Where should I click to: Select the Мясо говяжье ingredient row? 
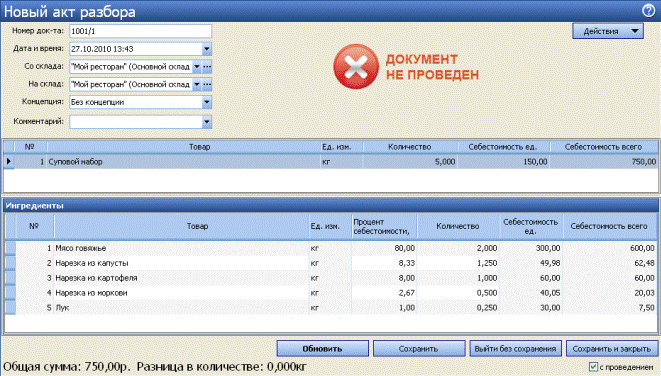click(x=330, y=248)
